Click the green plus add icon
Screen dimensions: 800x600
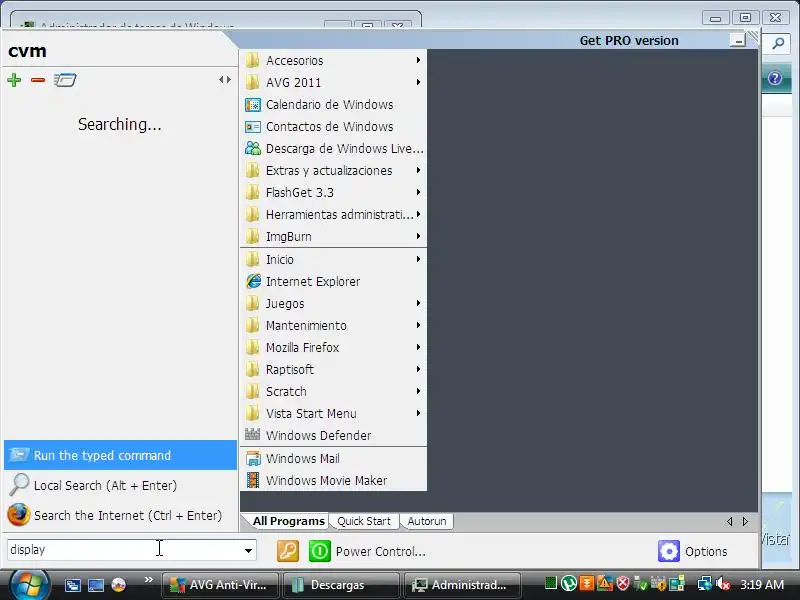pyautogui.click(x=14, y=80)
